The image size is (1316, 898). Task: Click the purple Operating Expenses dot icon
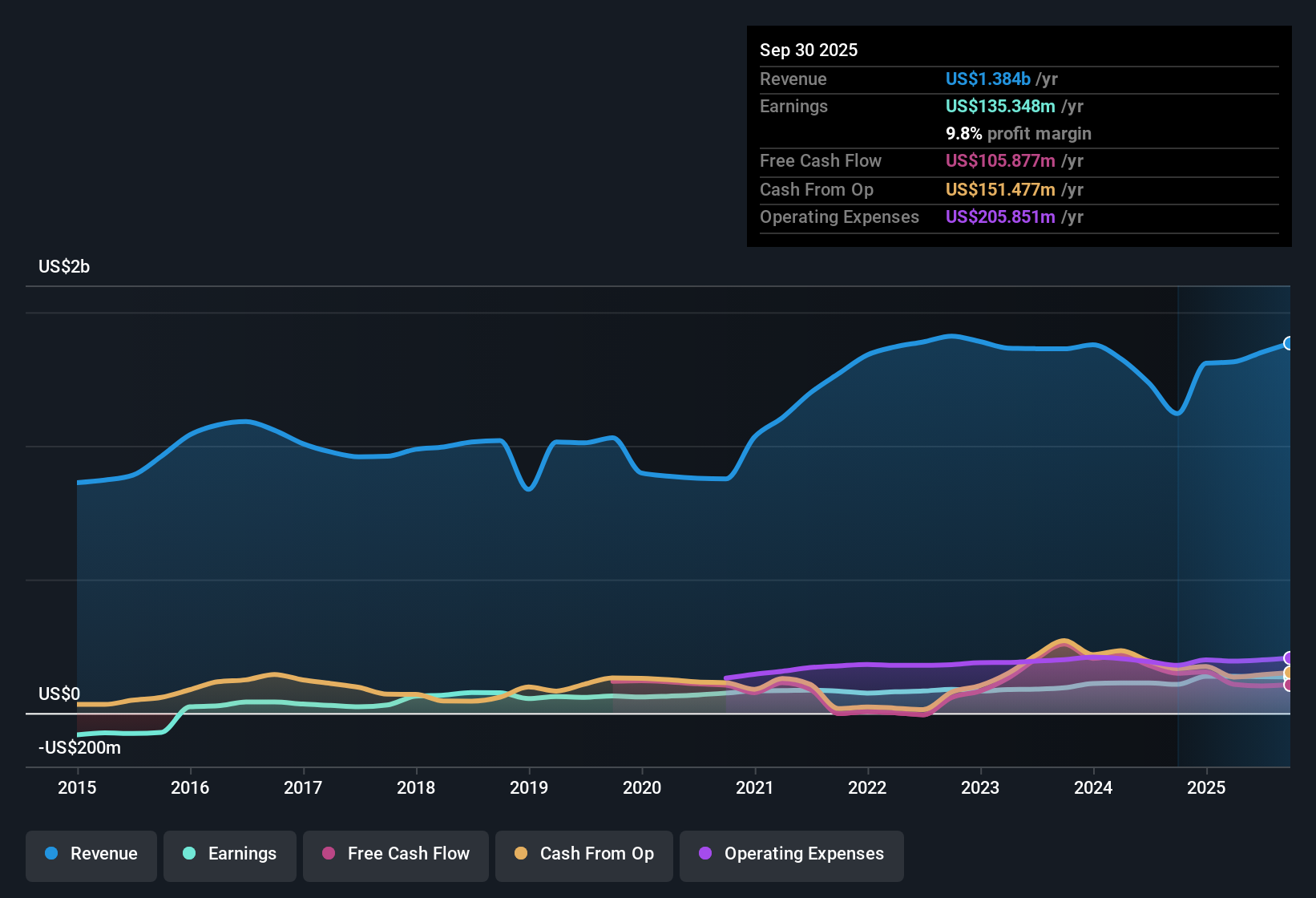(x=706, y=855)
